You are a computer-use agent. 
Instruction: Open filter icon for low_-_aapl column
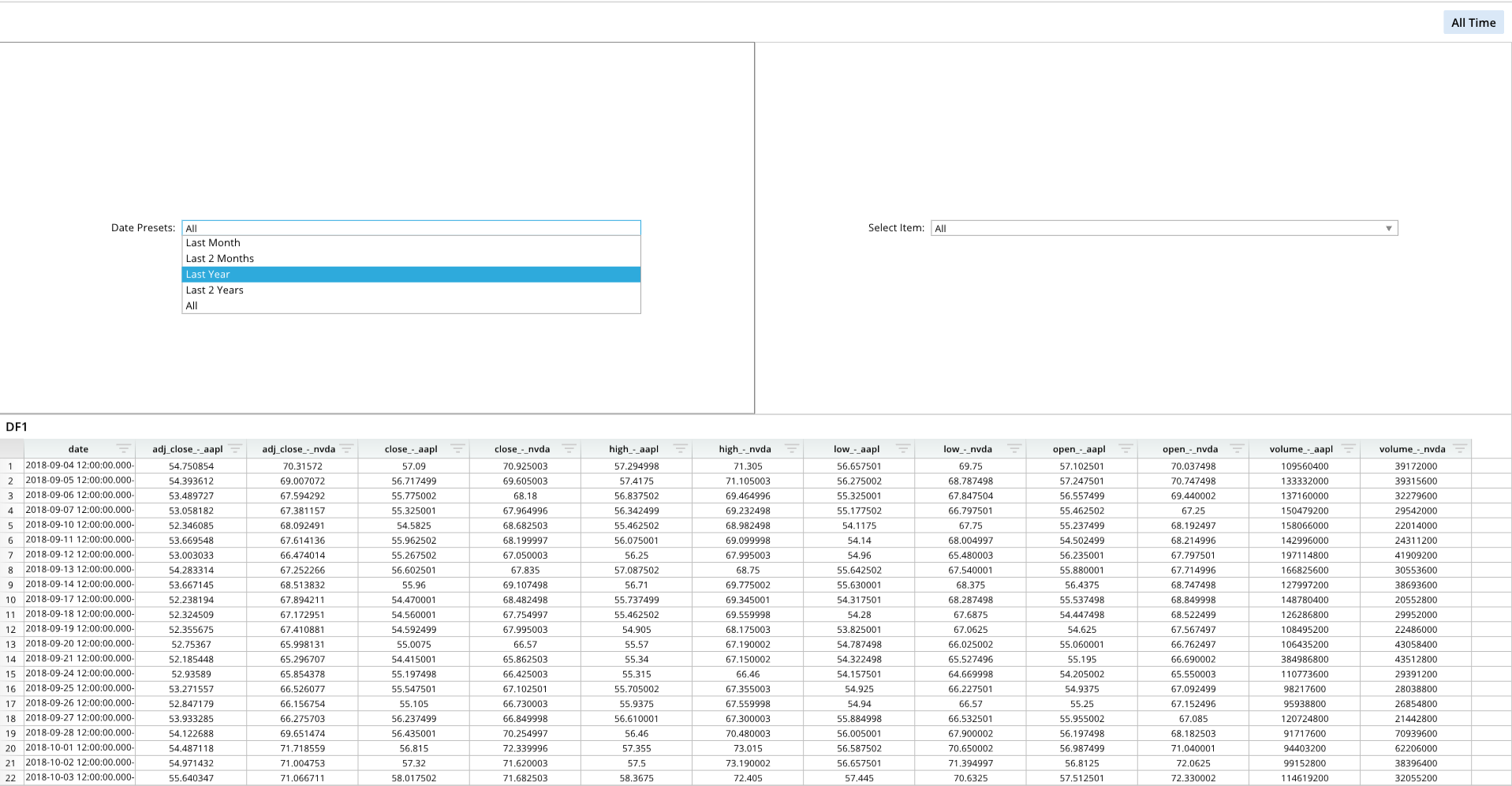click(902, 449)
